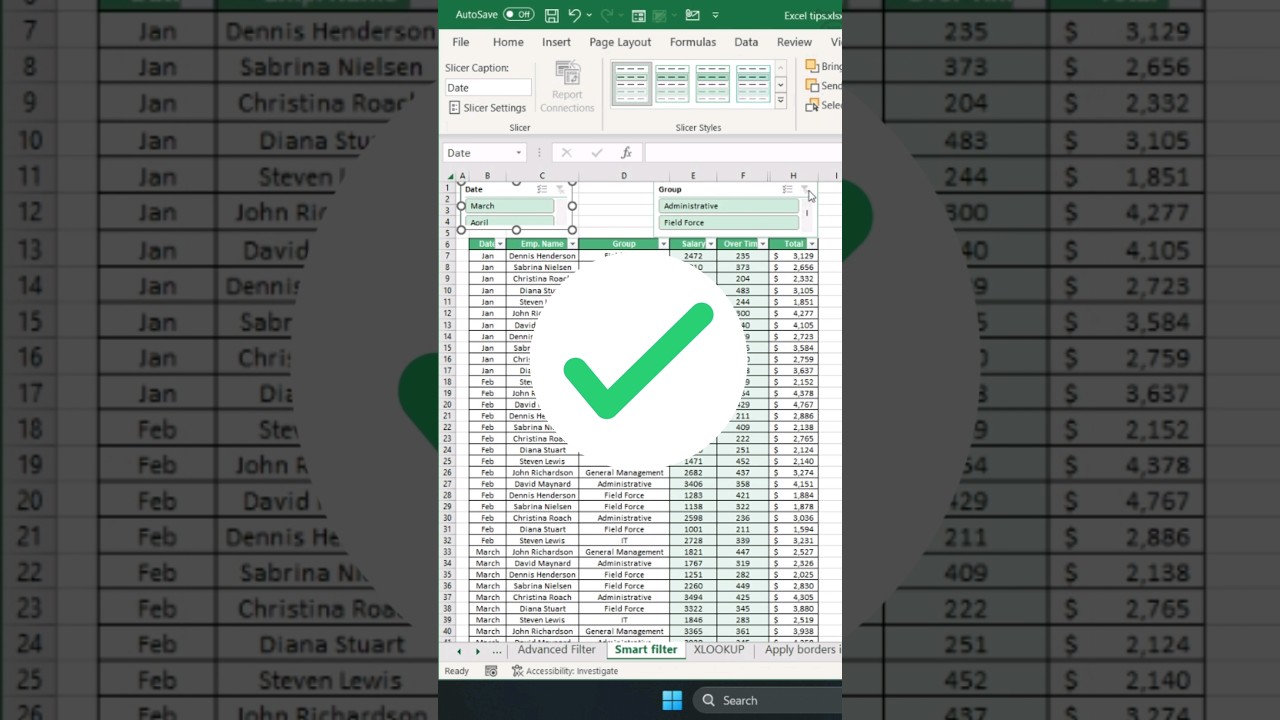Open the Page Layout tab
Viewport: 1280px width, 720px height.
(620, 42)
